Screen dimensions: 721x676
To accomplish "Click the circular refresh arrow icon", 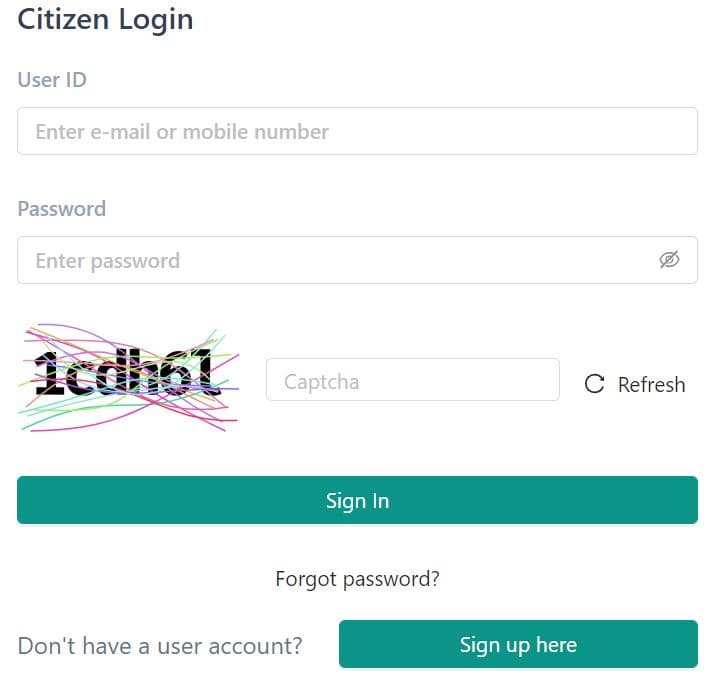I will pos(594,384).
